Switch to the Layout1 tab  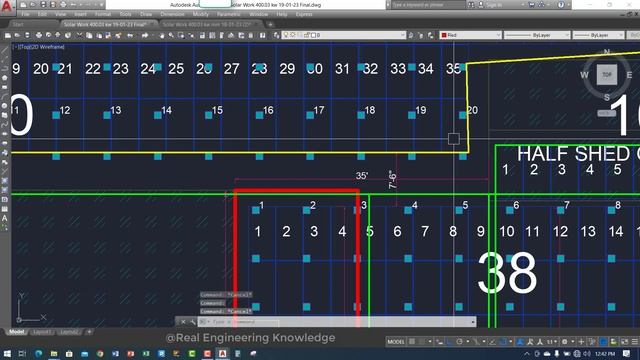[x=42, y=332]
